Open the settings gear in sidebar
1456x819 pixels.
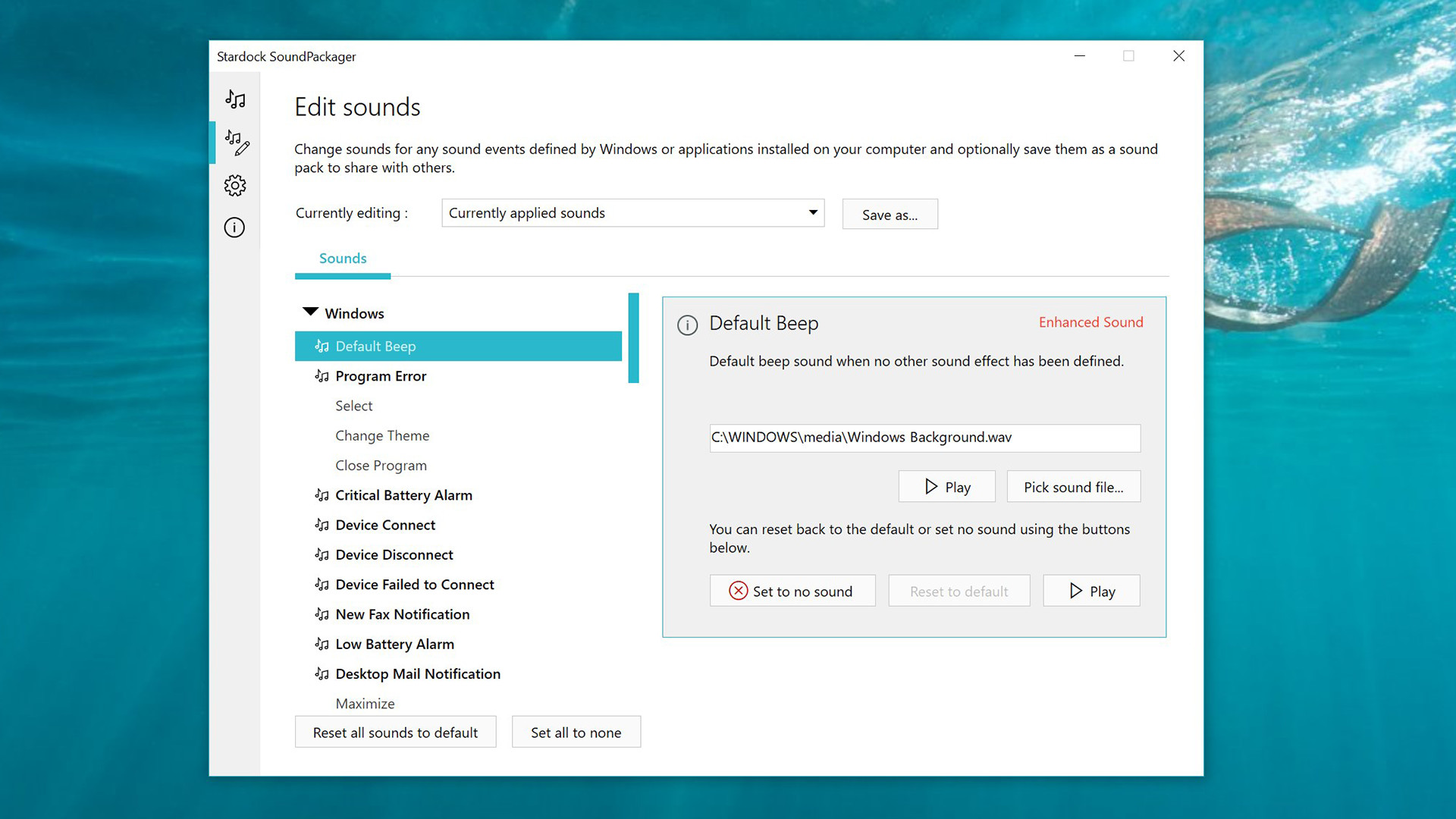click(x=235, y=185)
